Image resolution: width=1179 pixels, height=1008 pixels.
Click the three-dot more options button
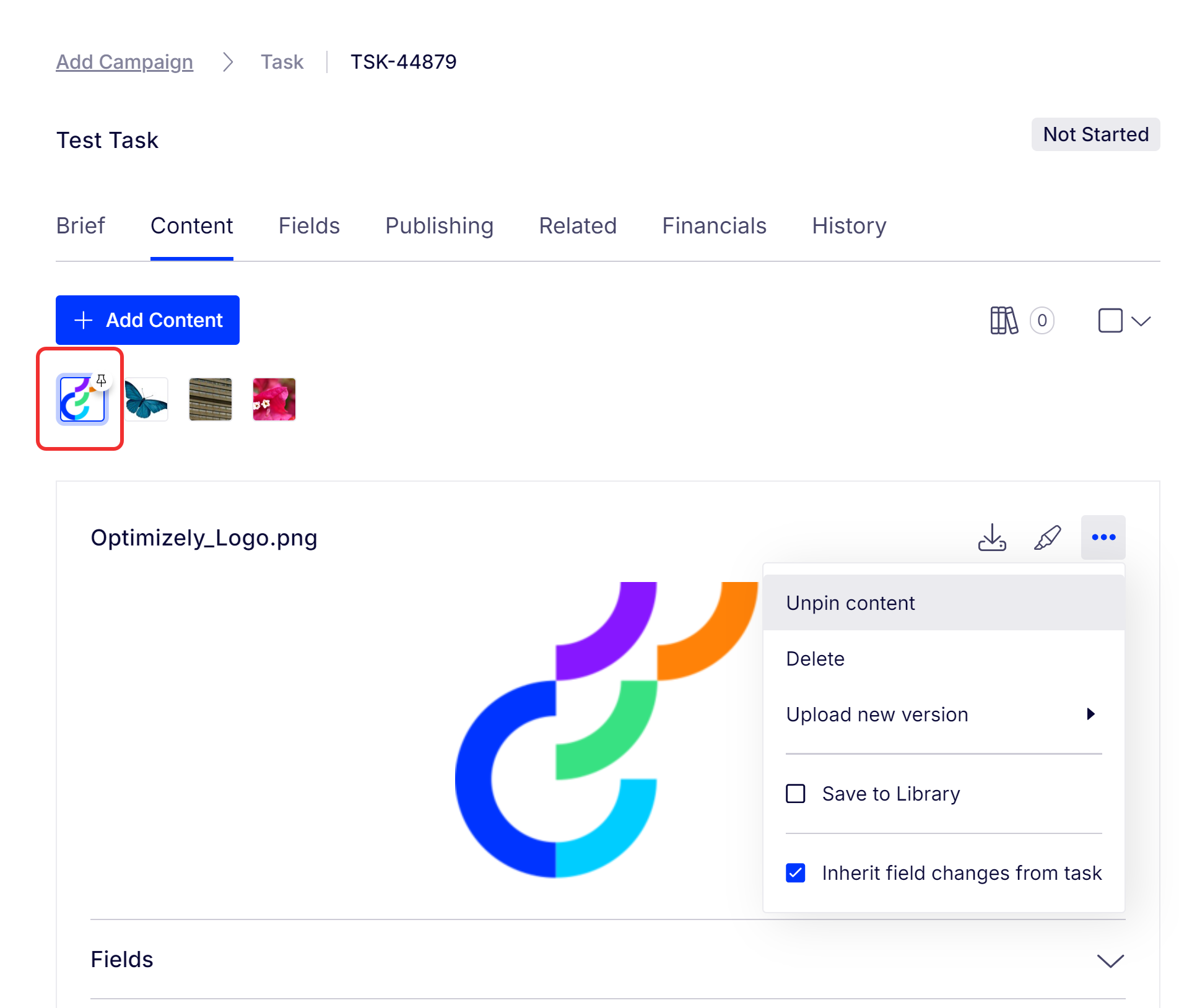pos(1103,537)
